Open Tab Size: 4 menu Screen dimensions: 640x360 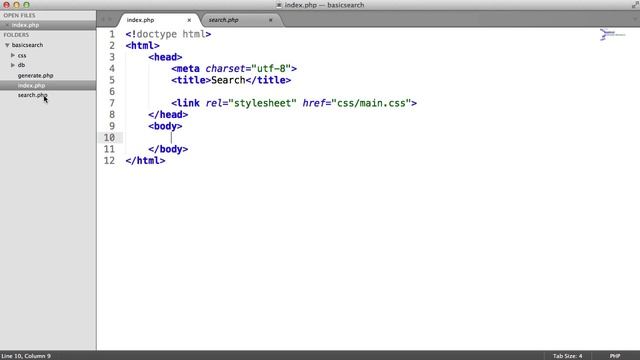point(567,356)
